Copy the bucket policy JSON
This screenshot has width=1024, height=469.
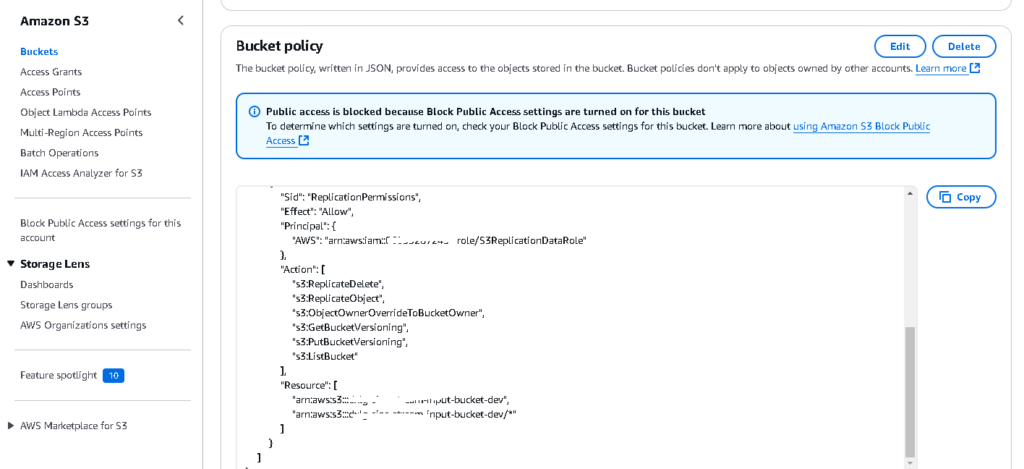tap(961, 197)
